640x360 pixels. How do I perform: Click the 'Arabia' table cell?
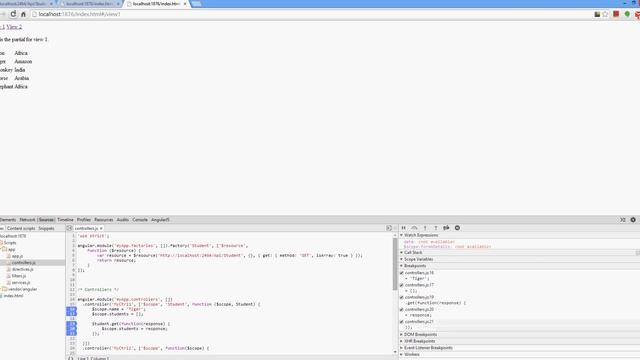coord(22,78)
